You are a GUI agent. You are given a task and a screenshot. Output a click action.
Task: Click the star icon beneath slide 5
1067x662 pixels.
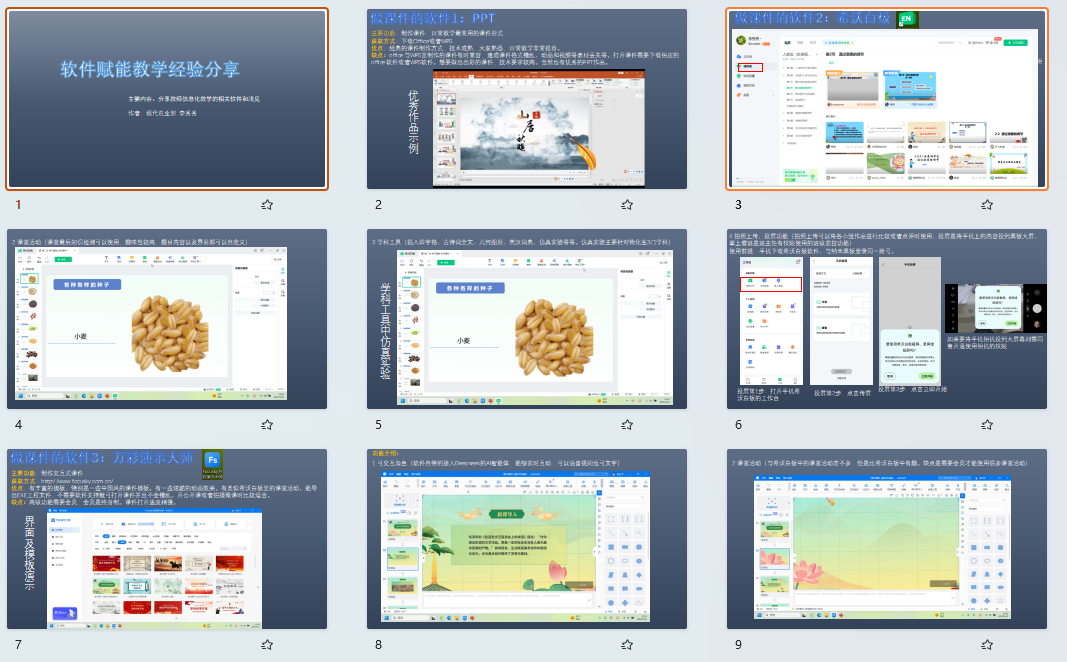(627, 425)
